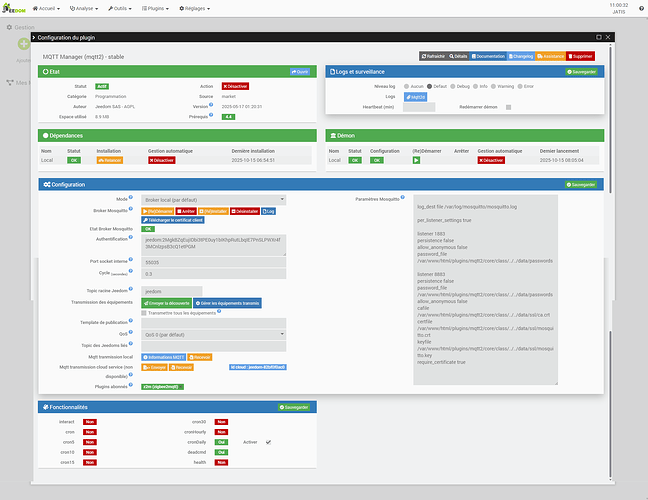This screenshot has width=648, height=500.
Task: Click the Heartbeat (min) input field
Action: (419, 107)
